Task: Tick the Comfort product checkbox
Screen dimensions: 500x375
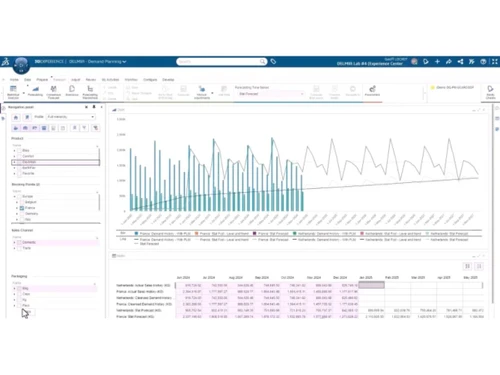Action: (x=19, y=156)
